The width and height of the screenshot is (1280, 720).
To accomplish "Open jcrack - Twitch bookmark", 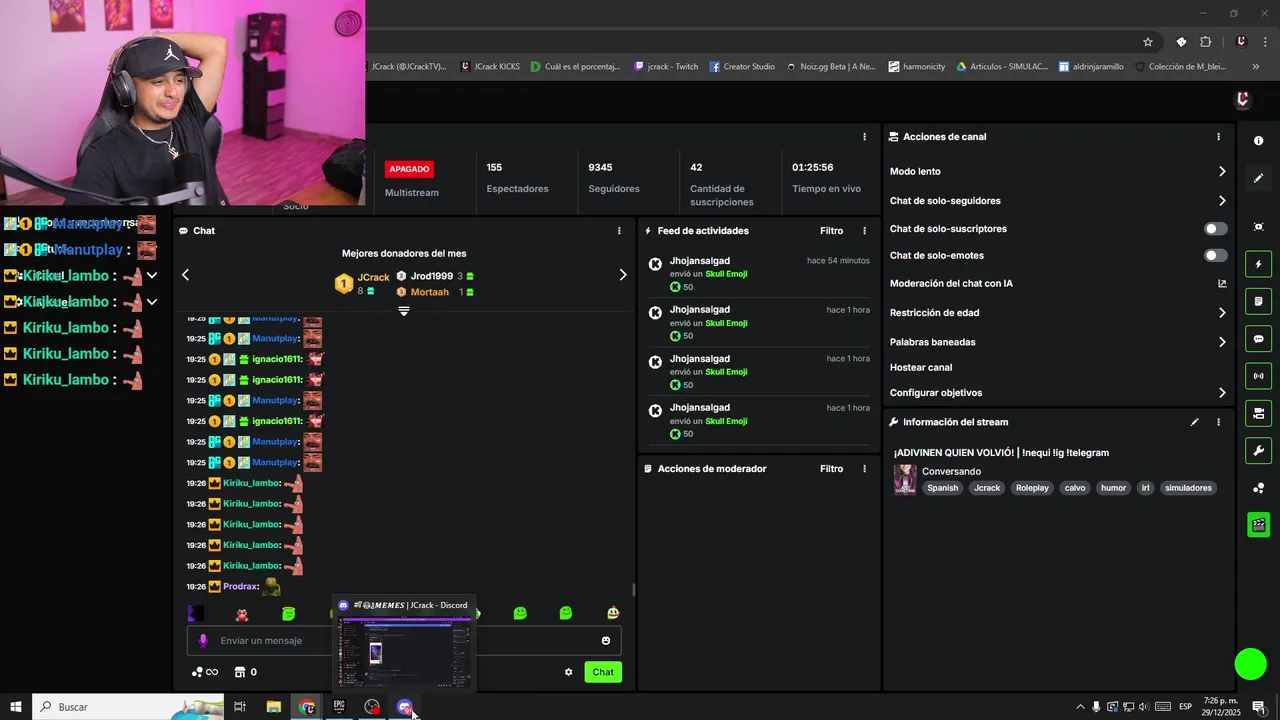I will 666,67.
